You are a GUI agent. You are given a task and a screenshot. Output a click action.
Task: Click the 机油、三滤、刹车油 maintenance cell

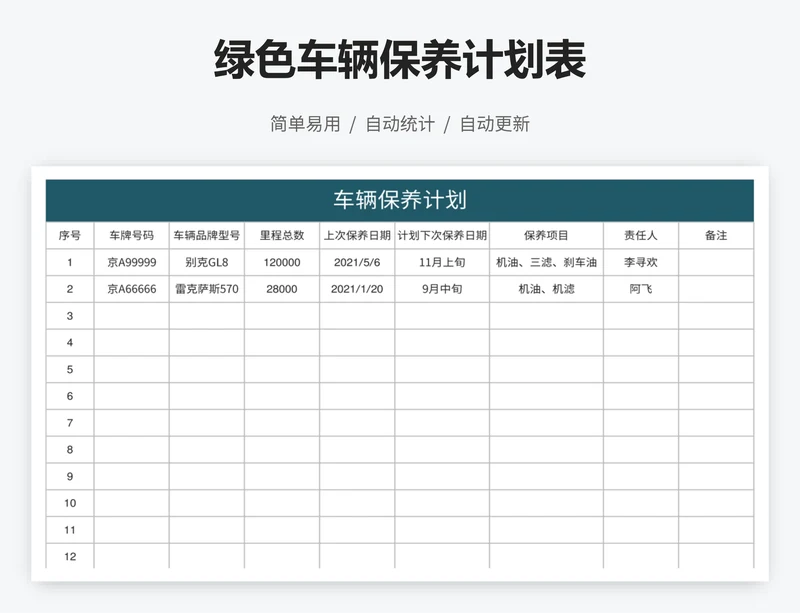click(x=546, y=262)
